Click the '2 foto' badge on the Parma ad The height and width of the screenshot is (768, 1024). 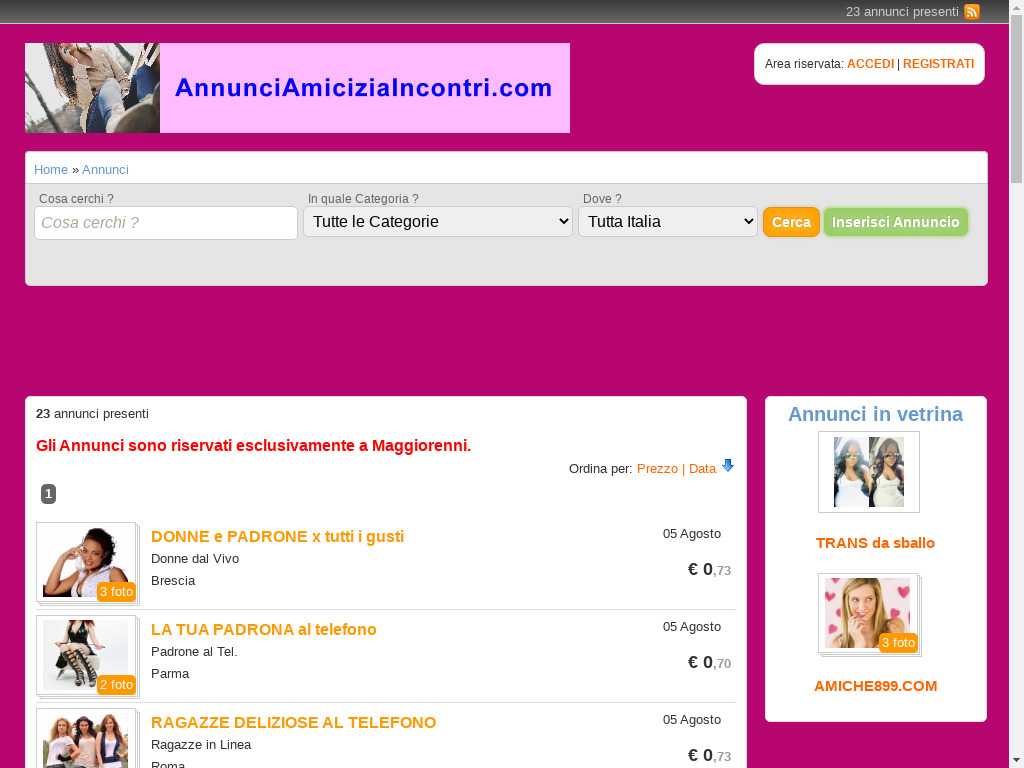click(116, 684)
